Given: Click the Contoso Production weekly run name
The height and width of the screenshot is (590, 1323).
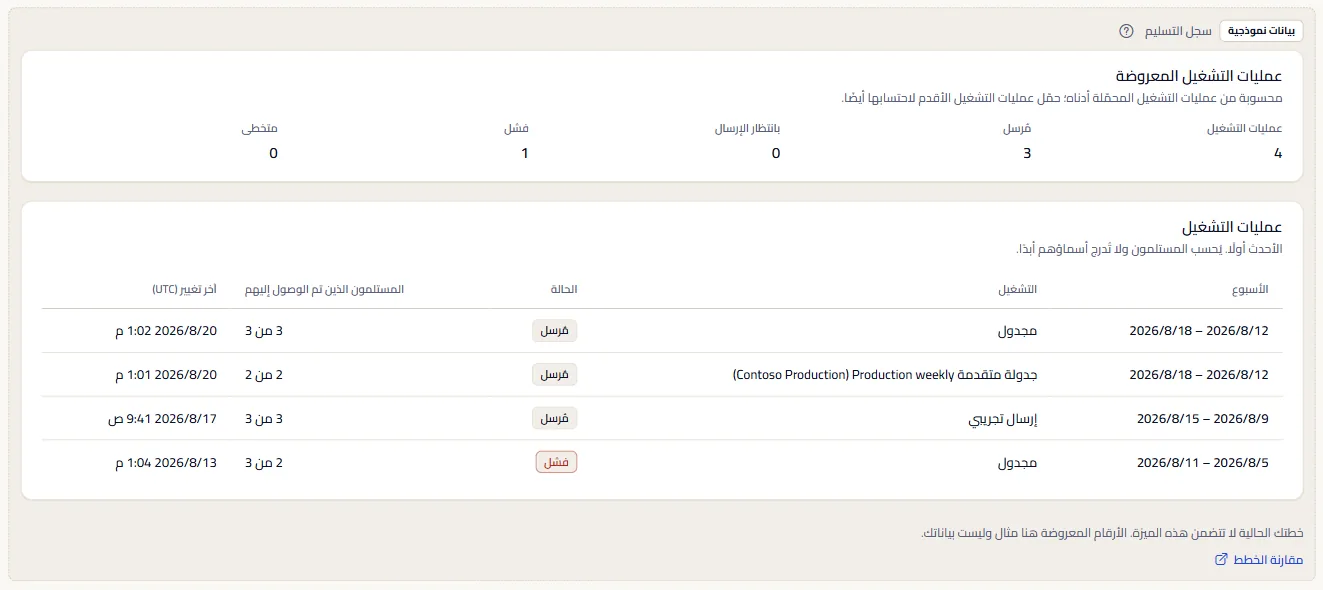Looking at the screenshot, I should [x=885, y=375].
